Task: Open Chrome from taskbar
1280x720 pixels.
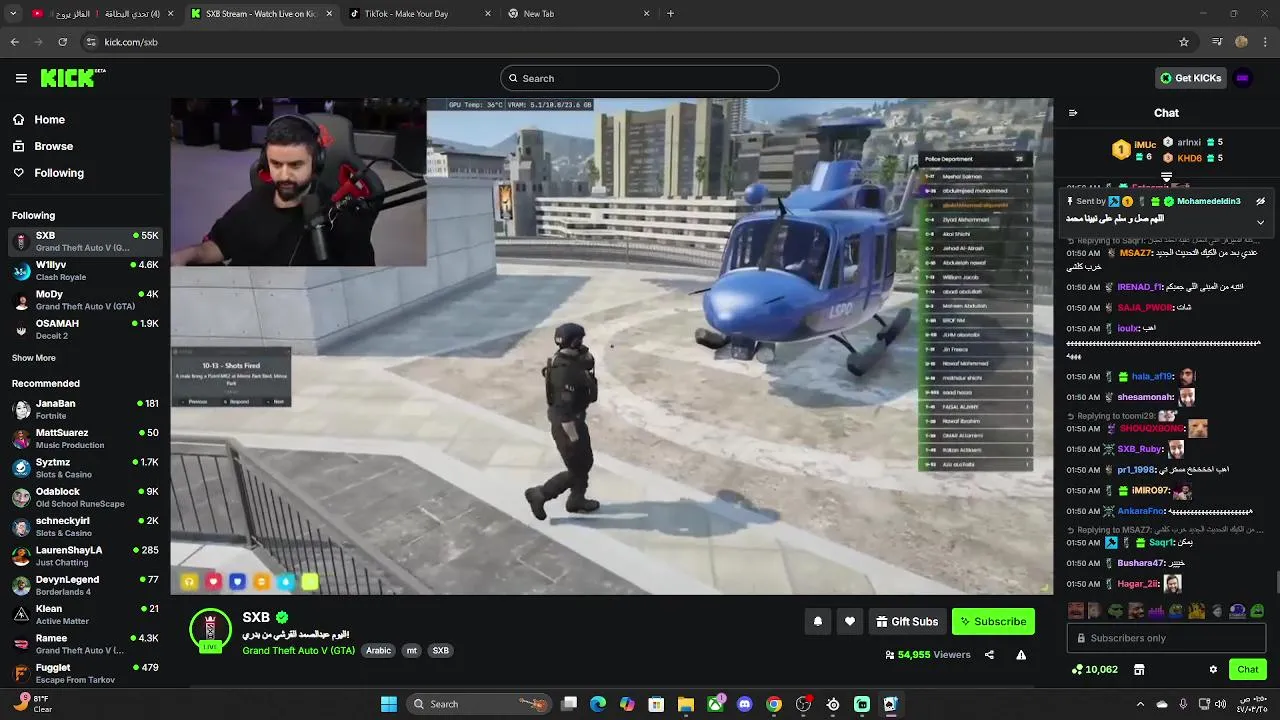Action: coord(774,704)
